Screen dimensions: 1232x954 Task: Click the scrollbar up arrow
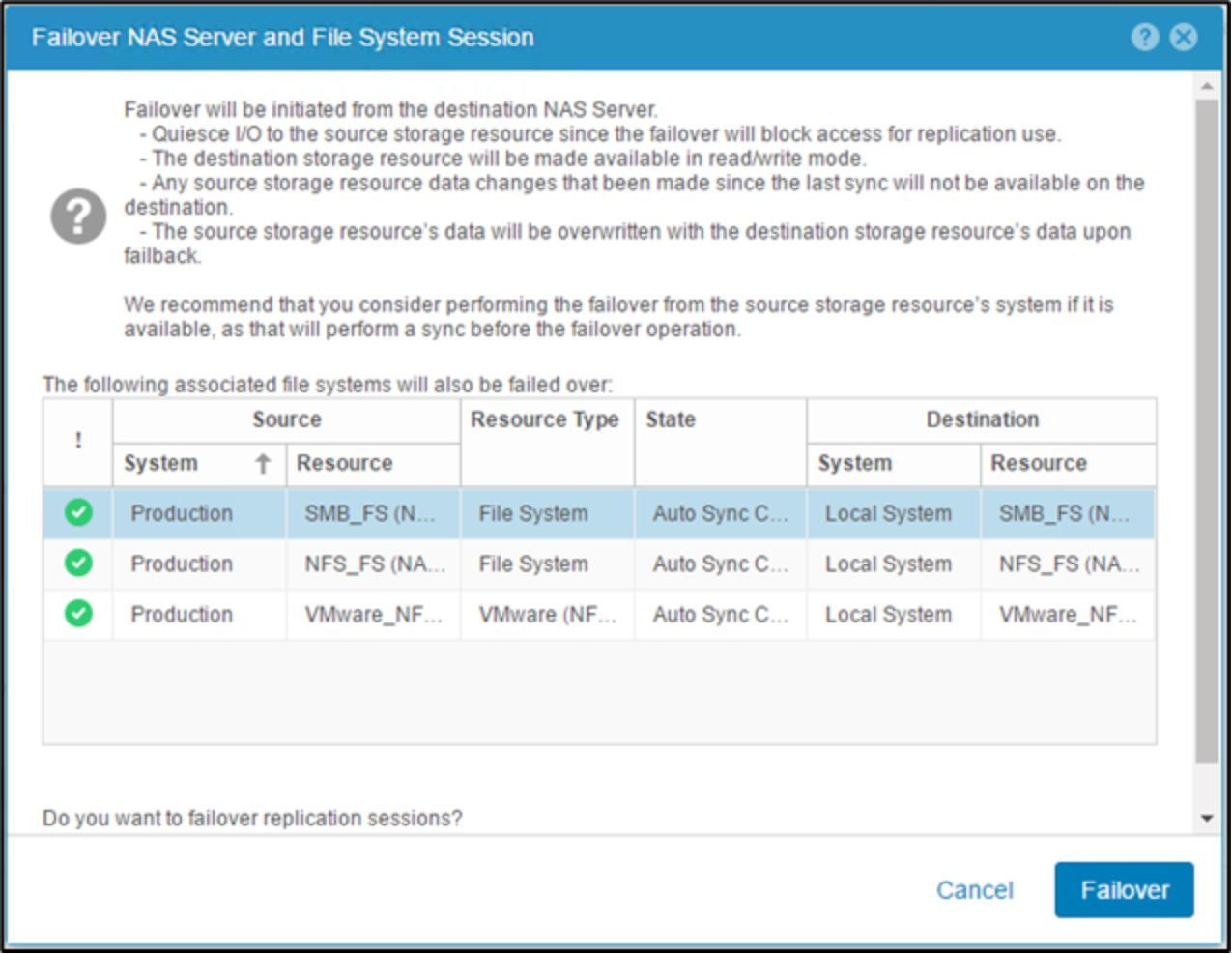[x=1207, y=86]
